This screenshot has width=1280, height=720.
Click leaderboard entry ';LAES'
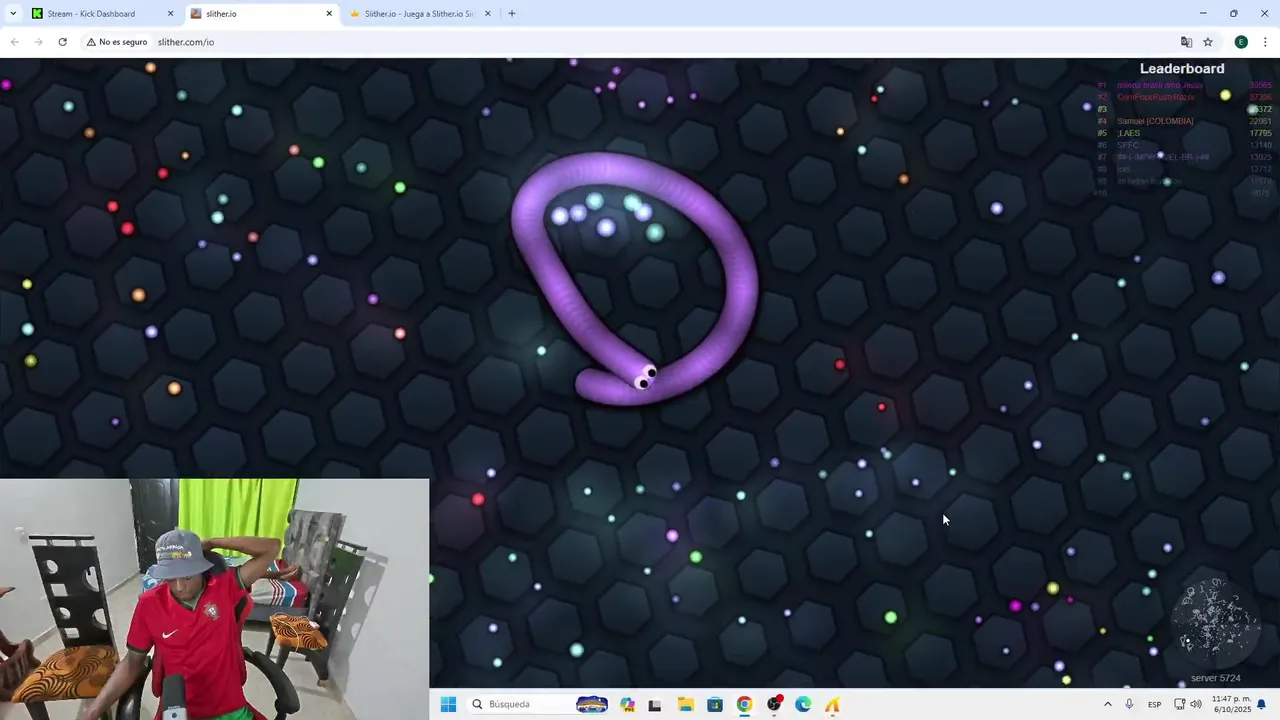pyautogui.click(x=1129, y=133)
